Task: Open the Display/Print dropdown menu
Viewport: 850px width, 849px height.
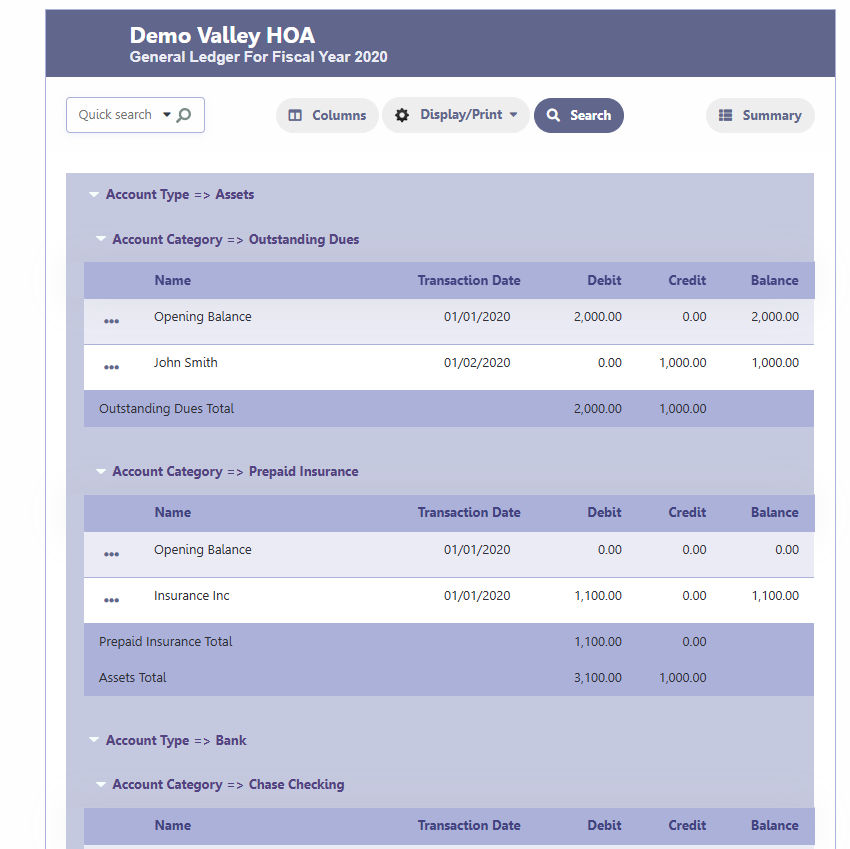Action: [456, 115]
